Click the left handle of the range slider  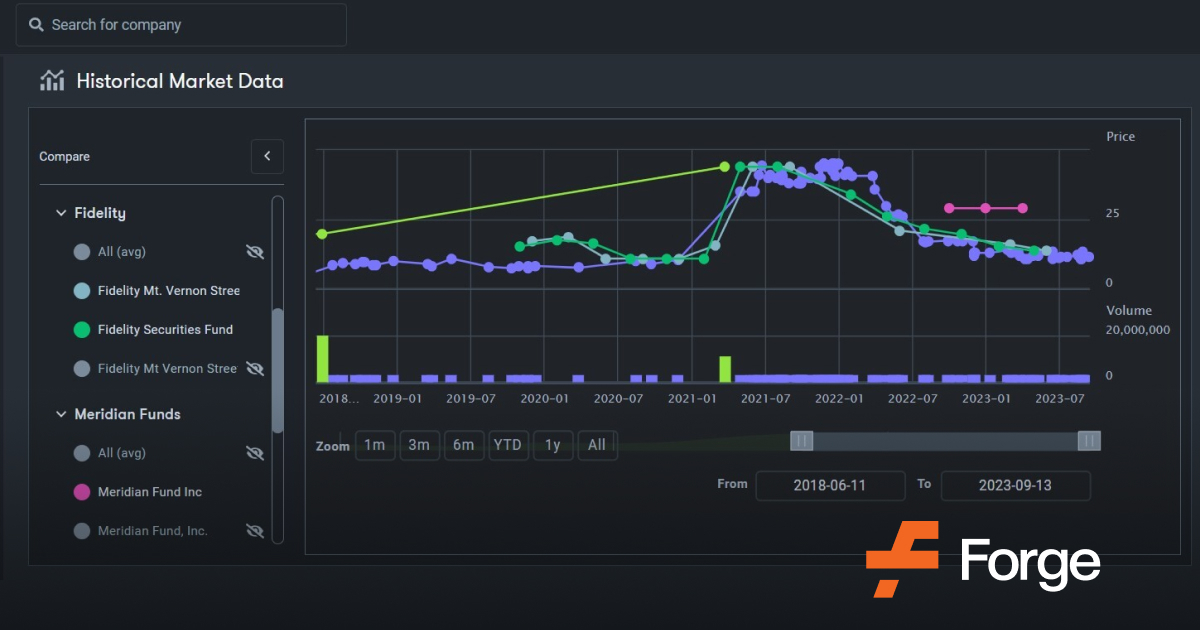802,440
